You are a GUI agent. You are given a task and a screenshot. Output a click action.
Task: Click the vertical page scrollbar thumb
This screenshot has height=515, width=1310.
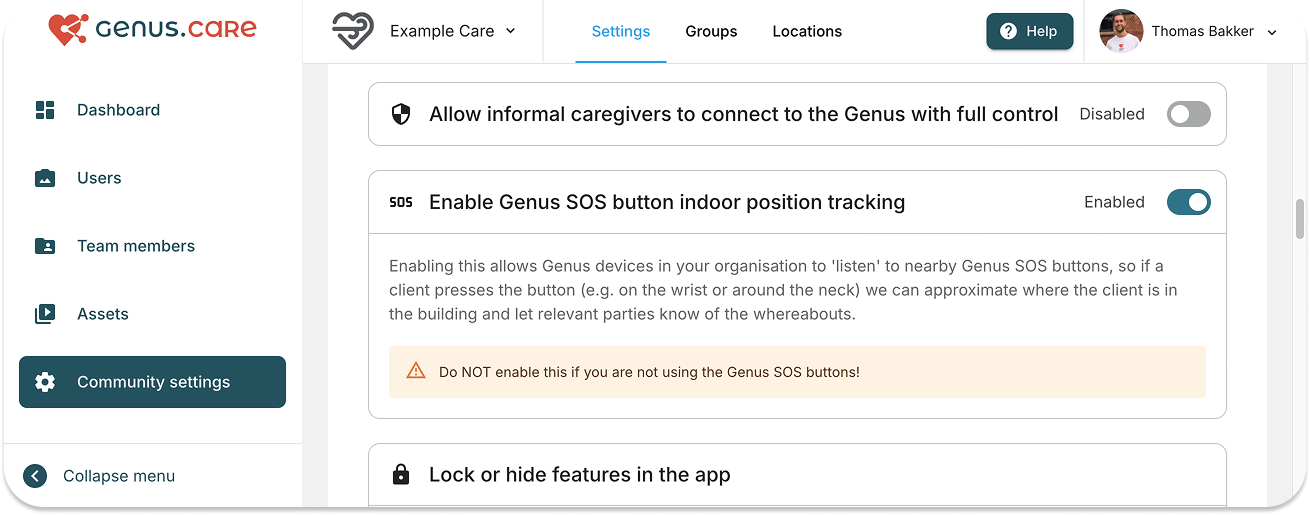(x=1300, y=219)
